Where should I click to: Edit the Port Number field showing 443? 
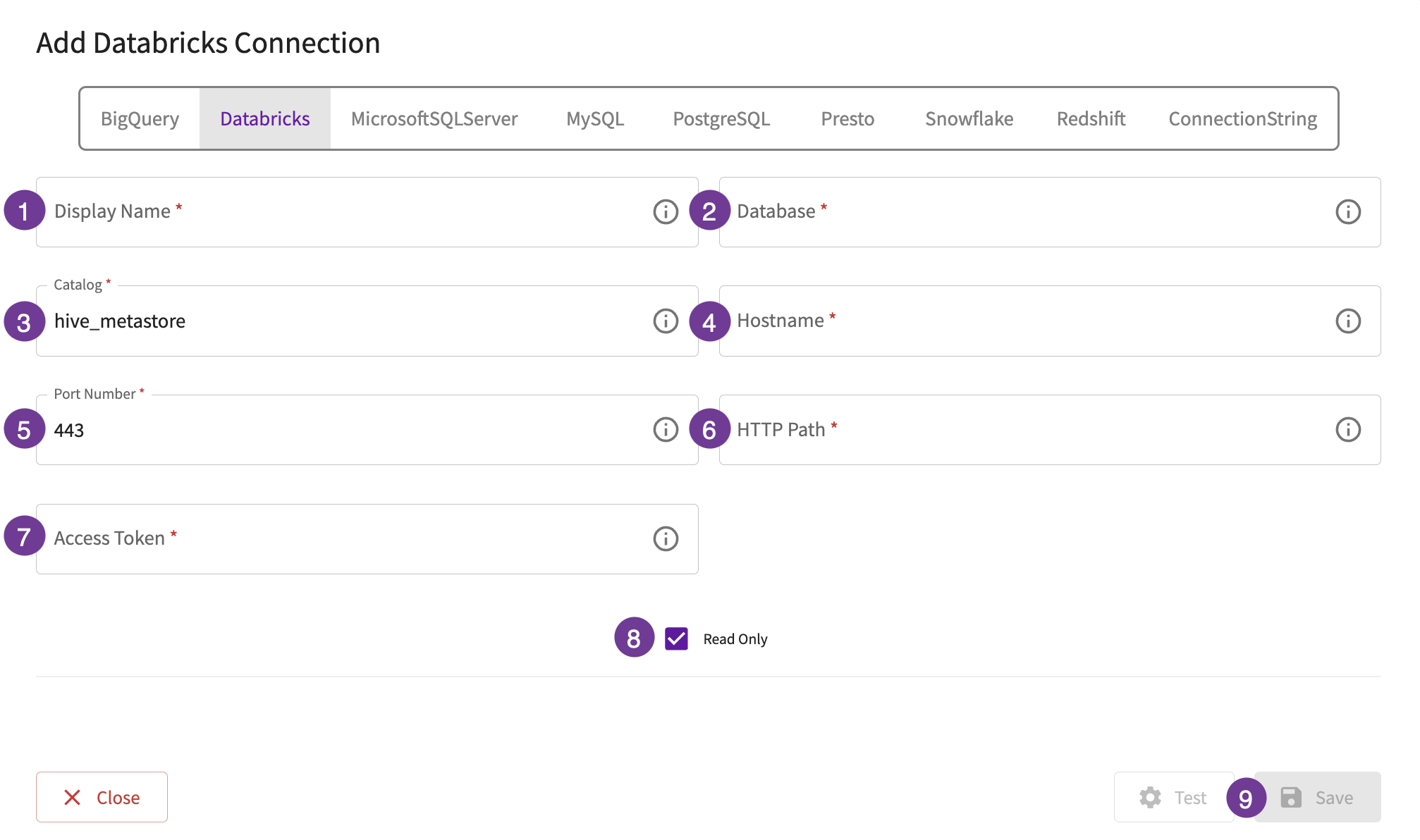point(367,429)
